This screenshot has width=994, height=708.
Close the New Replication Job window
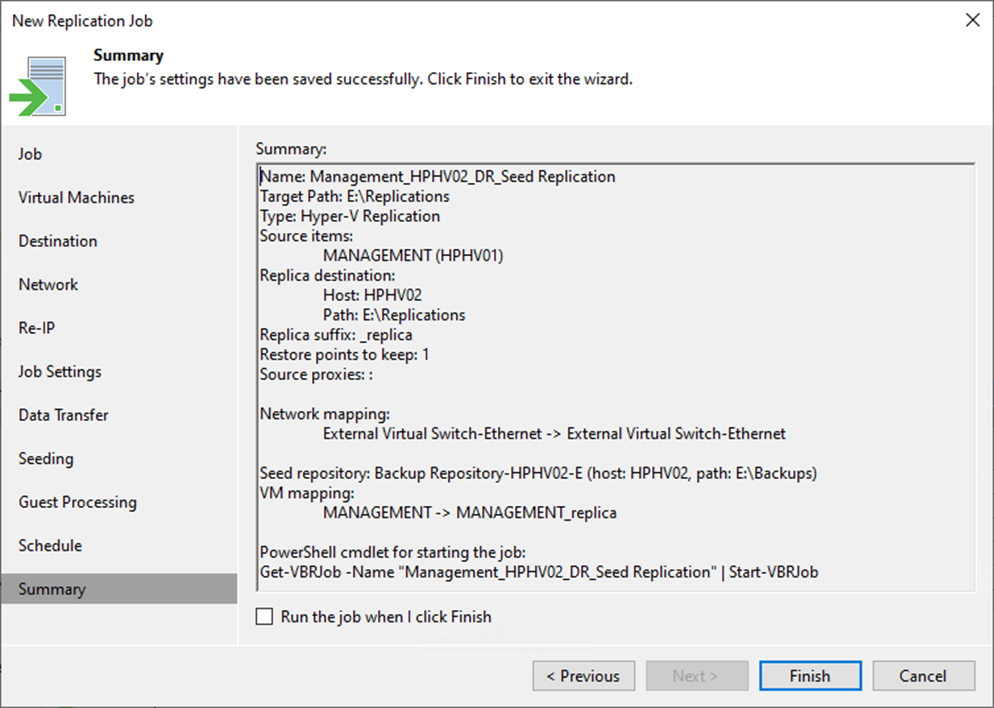coord(972,20)
